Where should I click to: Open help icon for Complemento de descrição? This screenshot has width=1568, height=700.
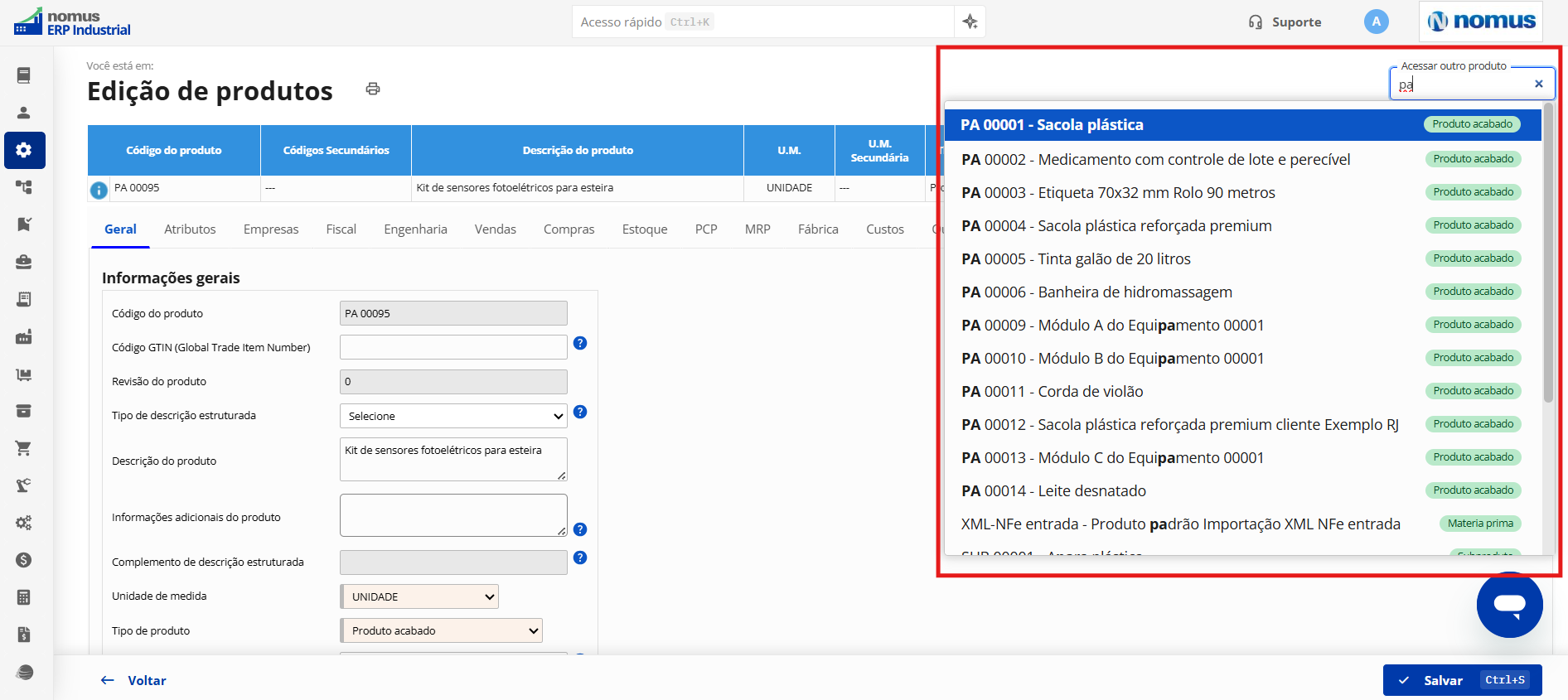[x=580, y=558]
